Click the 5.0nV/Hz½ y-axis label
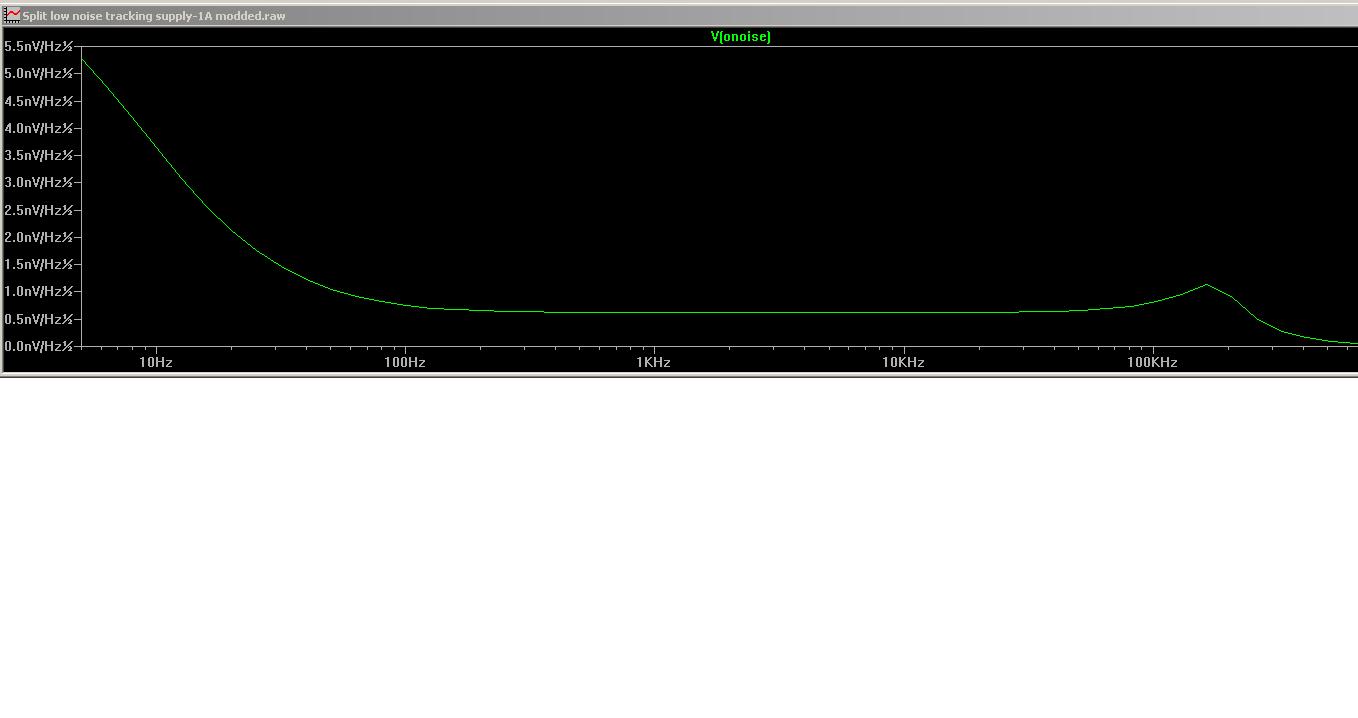Viewport: 1358px width, 718px height. [39, 73]
